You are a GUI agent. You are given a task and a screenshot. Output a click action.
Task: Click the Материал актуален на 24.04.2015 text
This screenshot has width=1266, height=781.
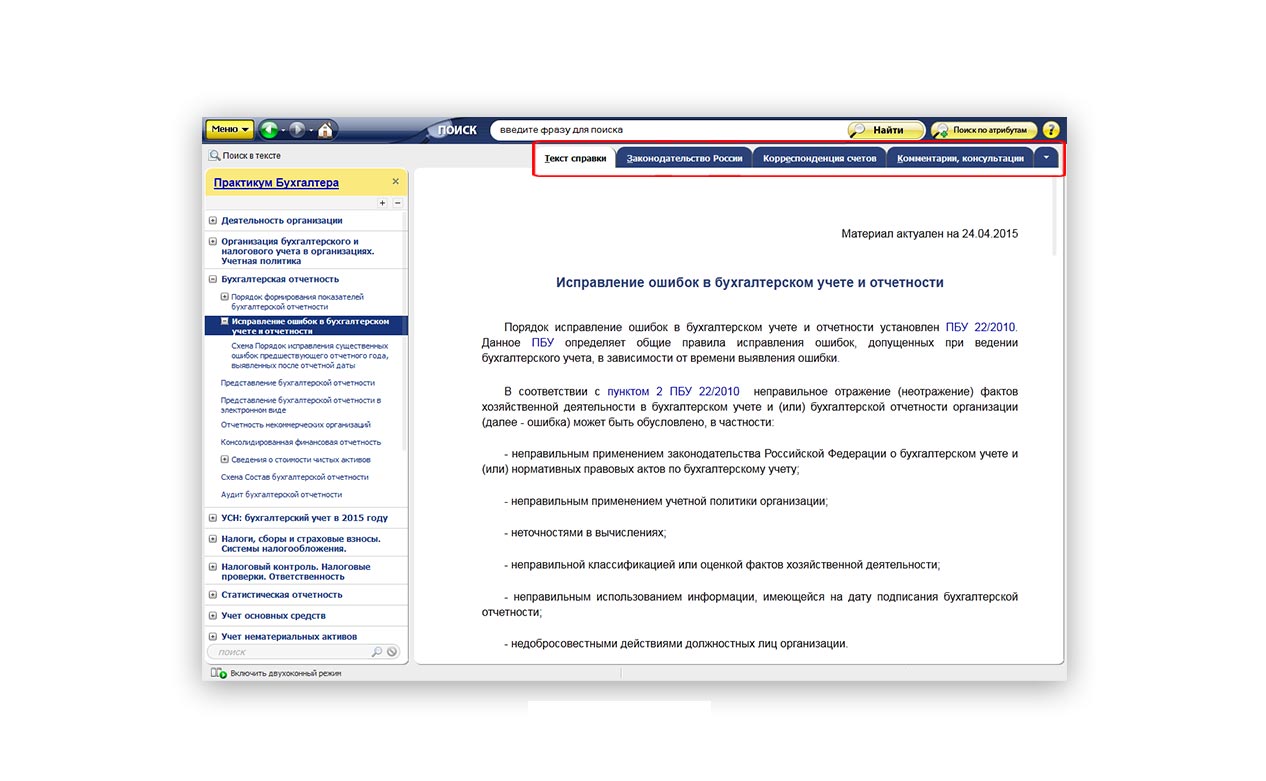click(930, 234)
